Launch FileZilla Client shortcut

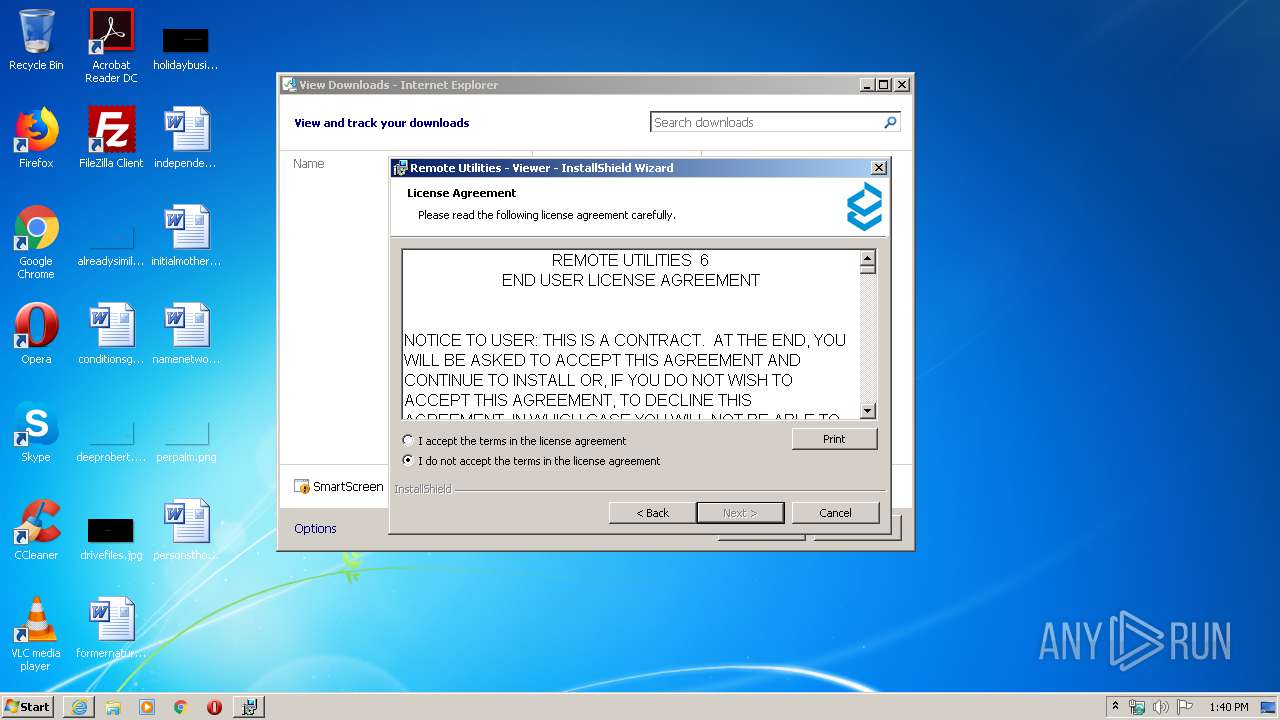pyautogui.click(x=111, y=138)
